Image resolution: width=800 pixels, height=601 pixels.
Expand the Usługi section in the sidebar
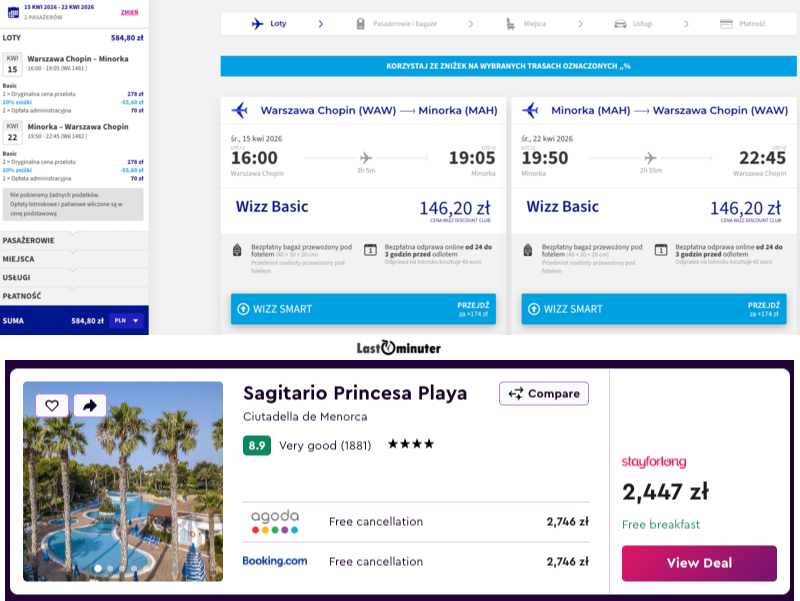[74, 277]
